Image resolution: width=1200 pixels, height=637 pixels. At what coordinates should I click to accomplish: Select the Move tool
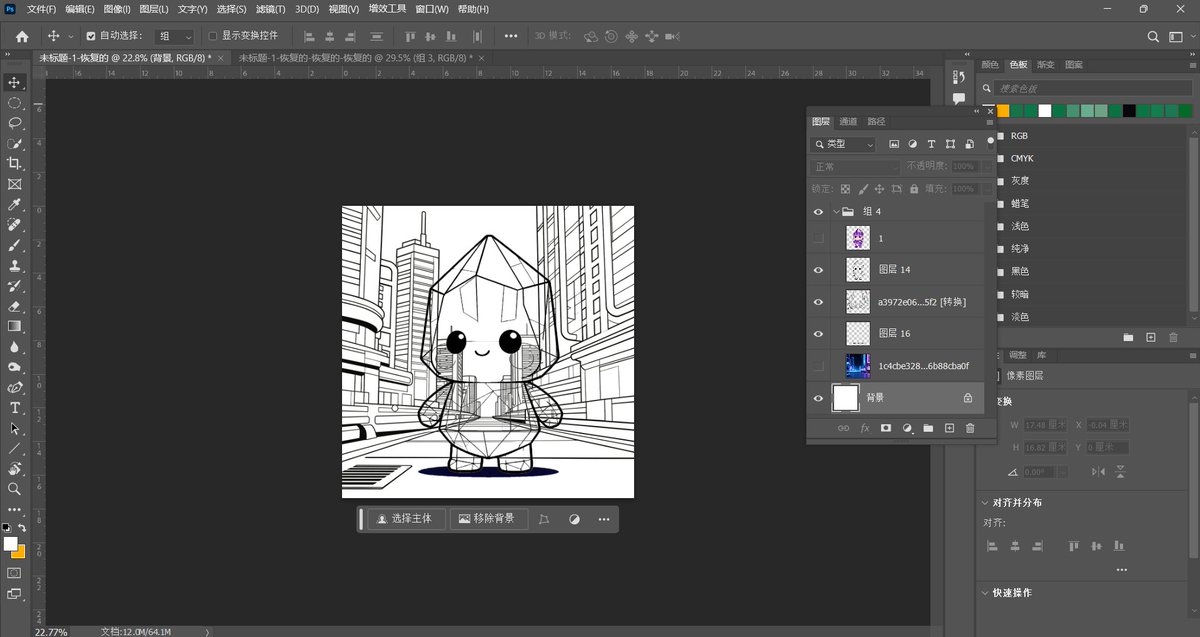pyautogui.click(x=15, y=82)
